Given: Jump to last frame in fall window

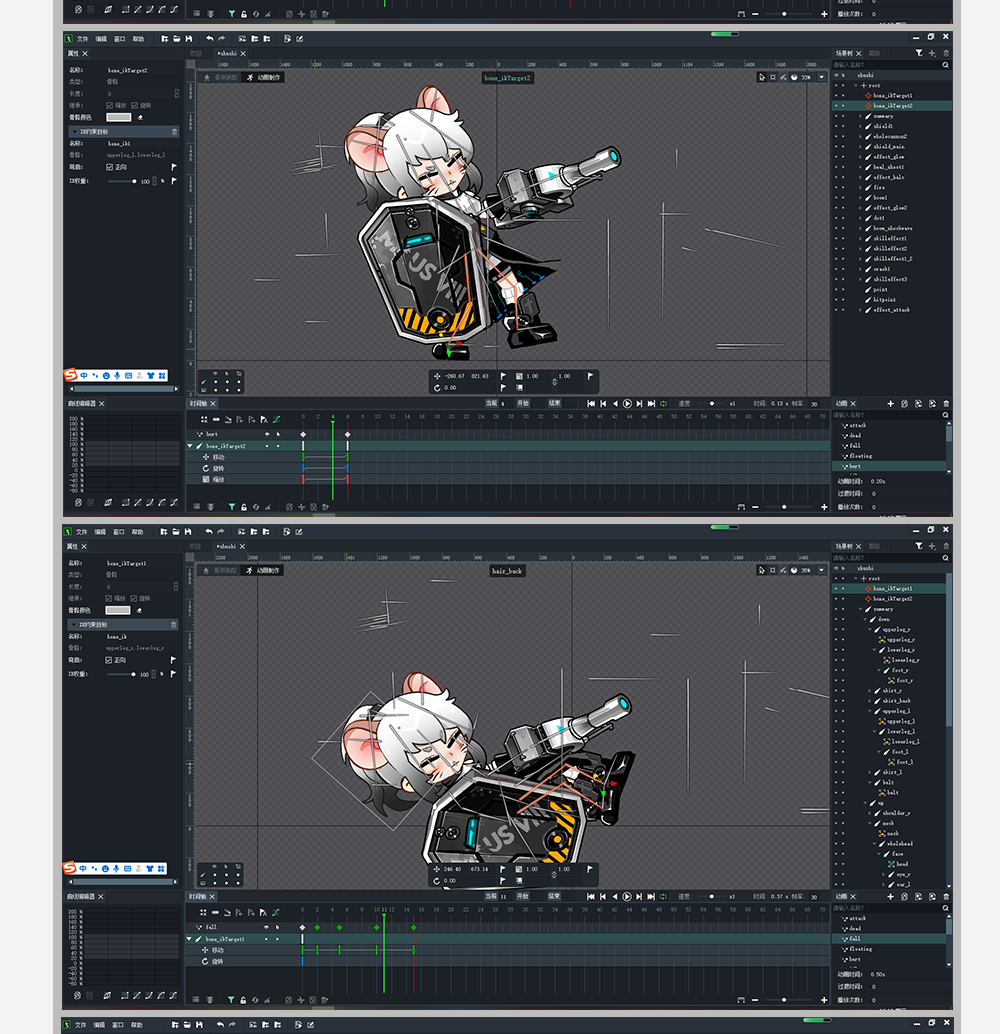Looking at the screenshot, I should pos(651,896).
